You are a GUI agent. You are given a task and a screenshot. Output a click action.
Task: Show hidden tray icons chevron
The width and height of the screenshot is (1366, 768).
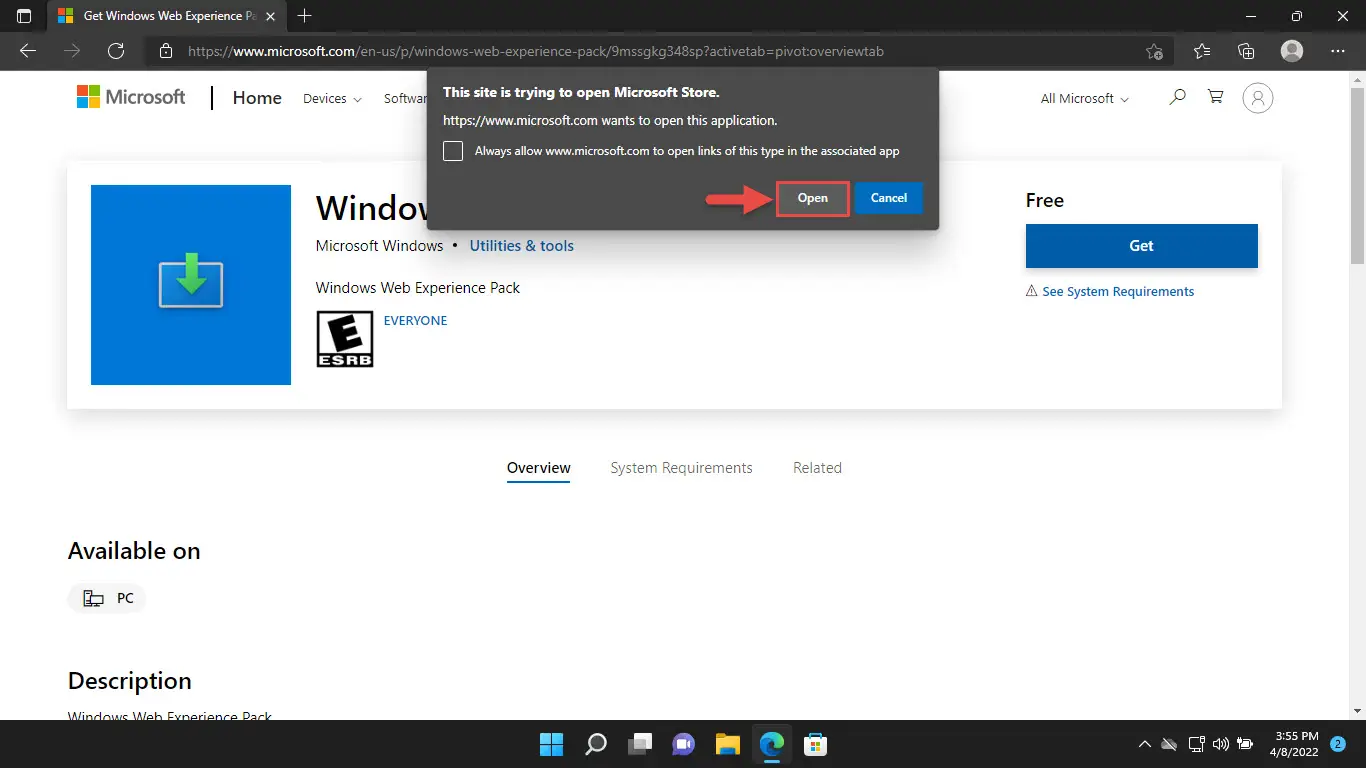[x=1145, y=744]
